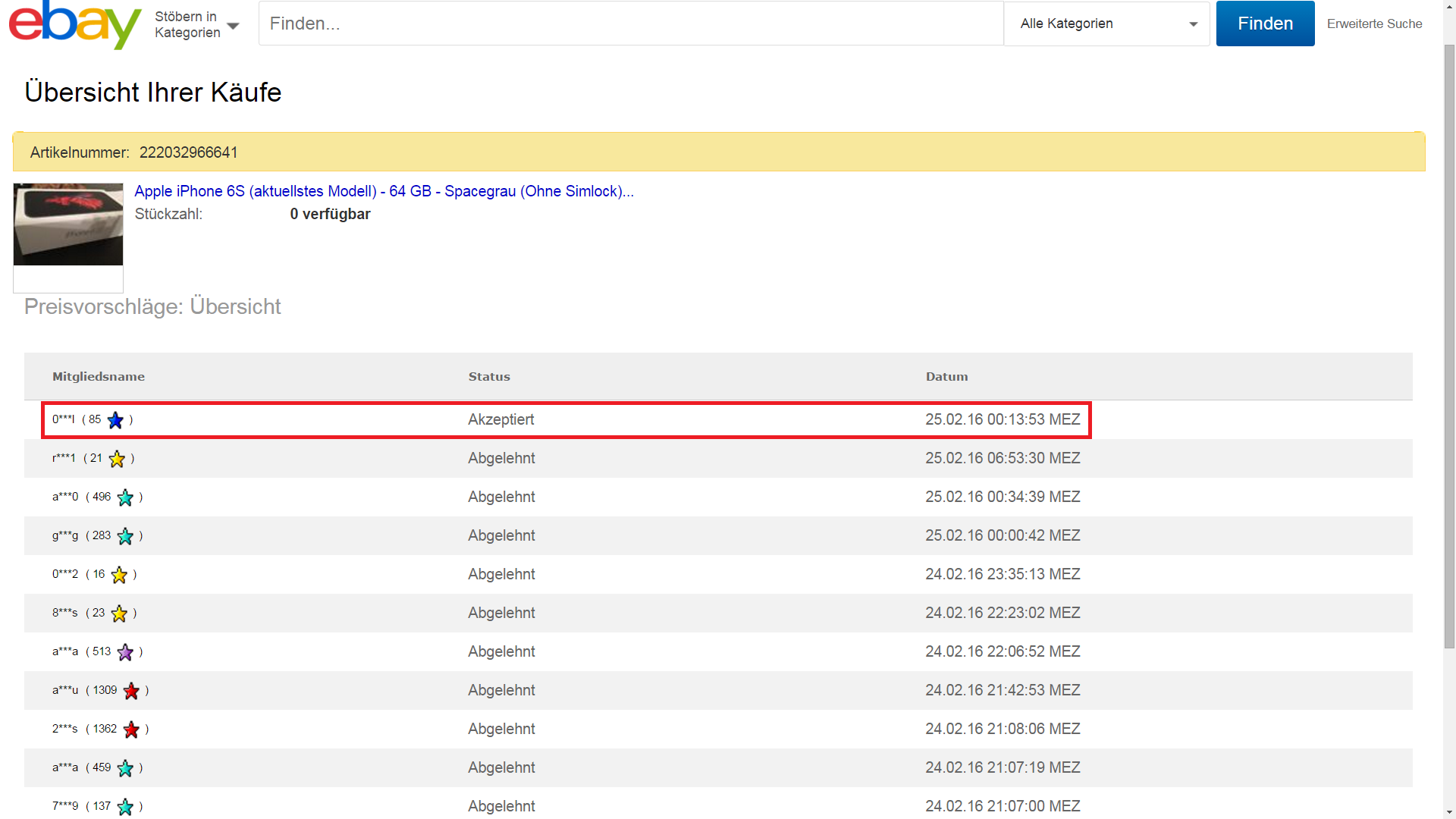This screenshot has width=1456, height=819.
Task: Click the yellow star next to r***1 (21)
Action: (117, 459)
